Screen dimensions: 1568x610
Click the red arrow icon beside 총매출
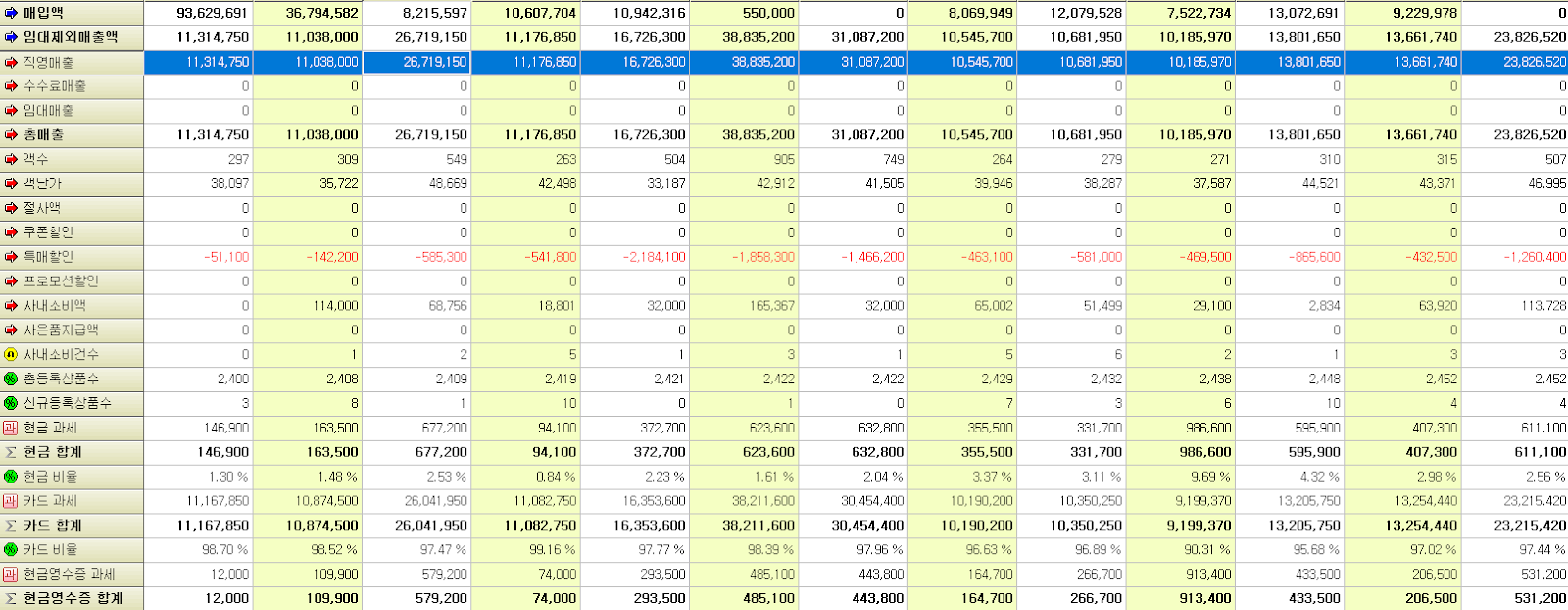[11, 134]
